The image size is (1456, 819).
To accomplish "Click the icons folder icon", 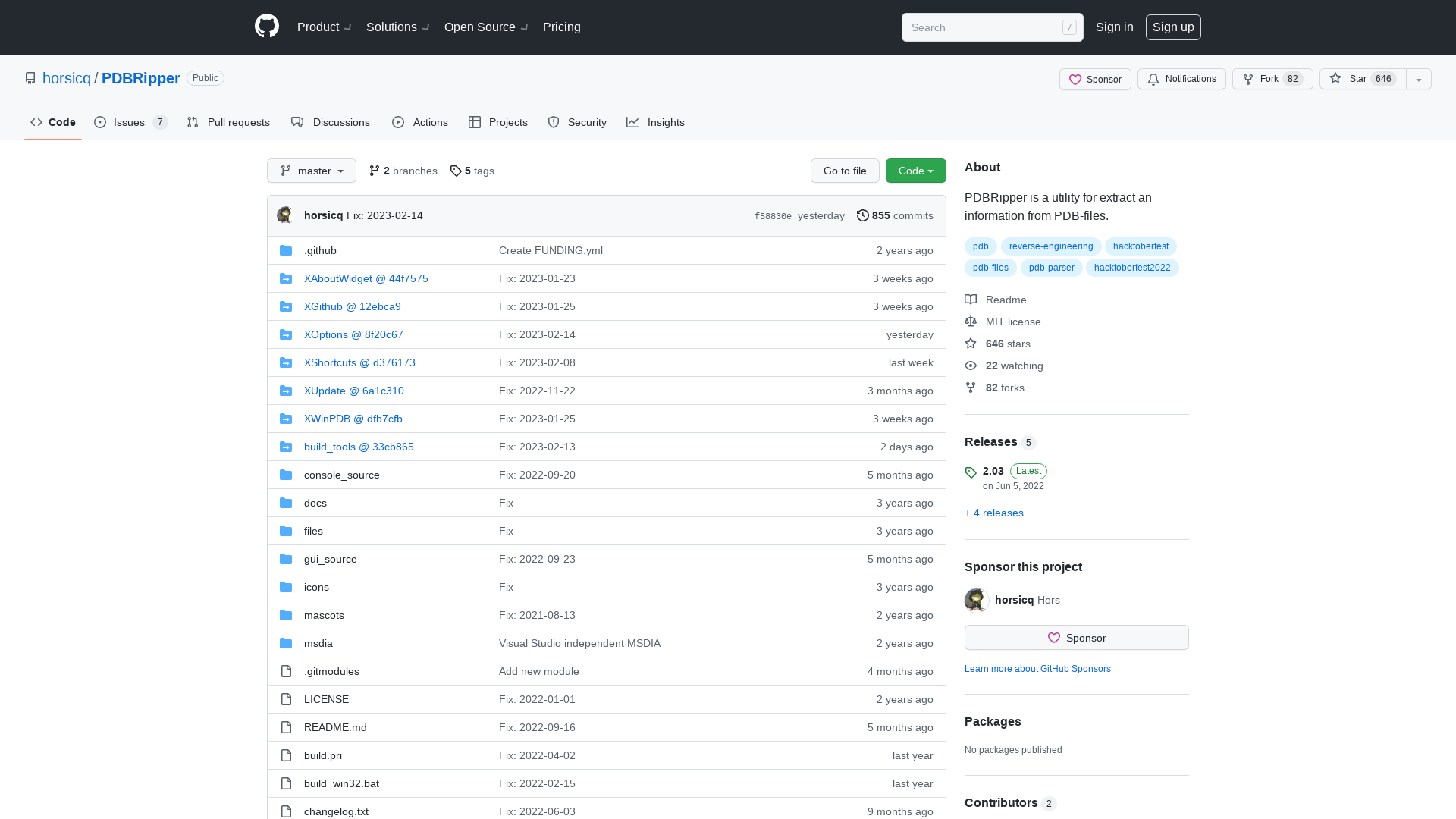I will 286,587.
